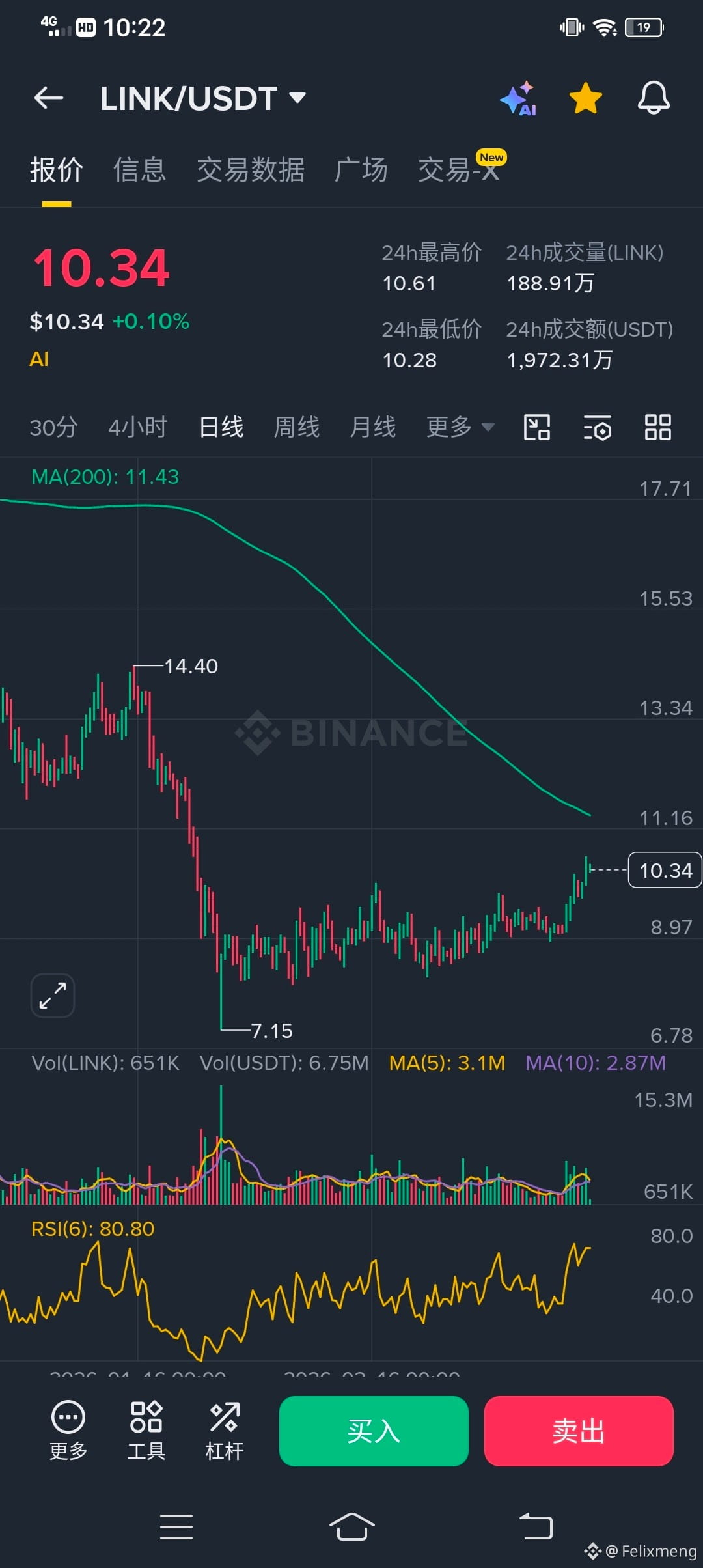Viewport: 703px width, 1568px height.
Task: Open the 交易-X tab
Action: click(459, 170)
